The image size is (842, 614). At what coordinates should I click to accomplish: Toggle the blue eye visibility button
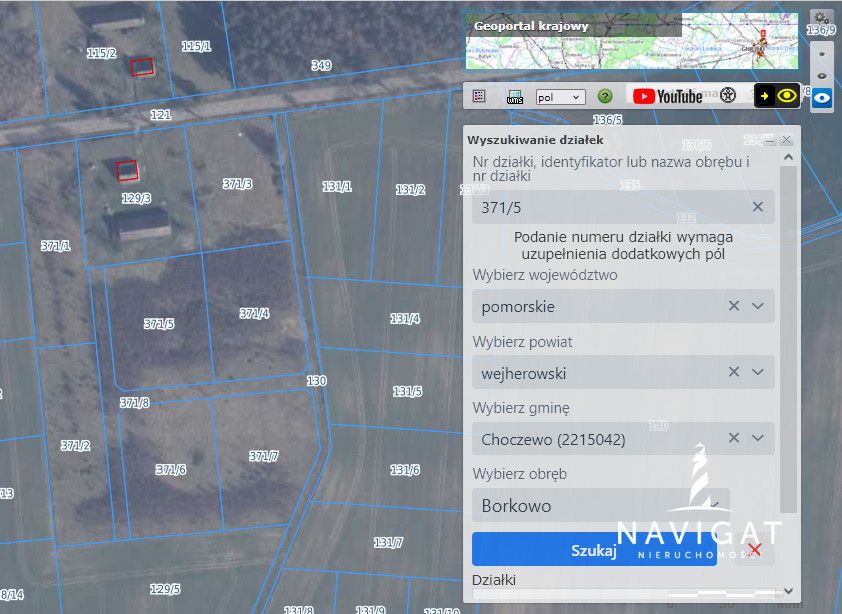click(821, 98)
